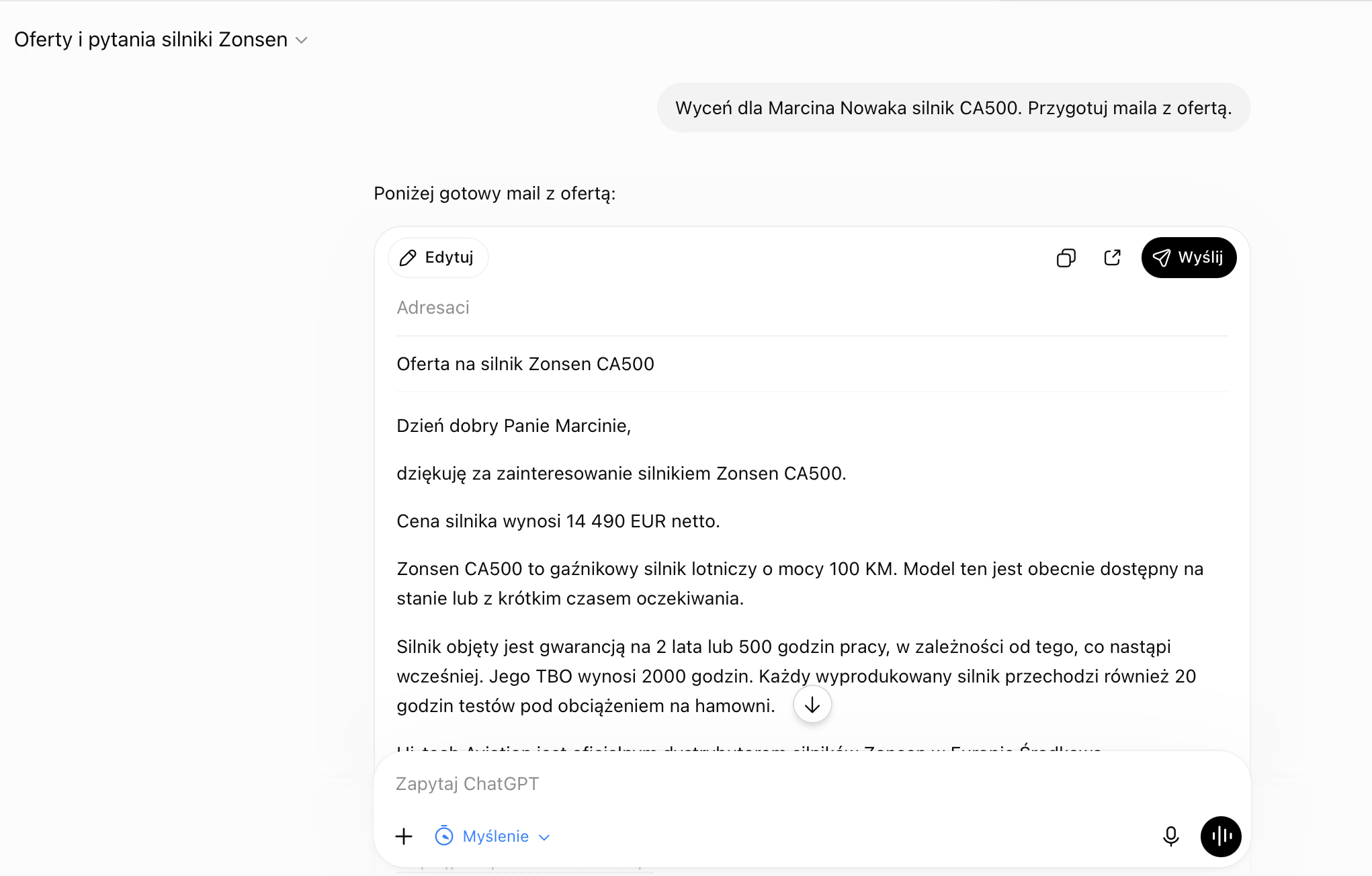The width and height of the screenshot is (1372, 876).
Task: Click sentence dziękuję za zainteresowanie silnikiem Zonsen CA500.
Action: [621, 474]
